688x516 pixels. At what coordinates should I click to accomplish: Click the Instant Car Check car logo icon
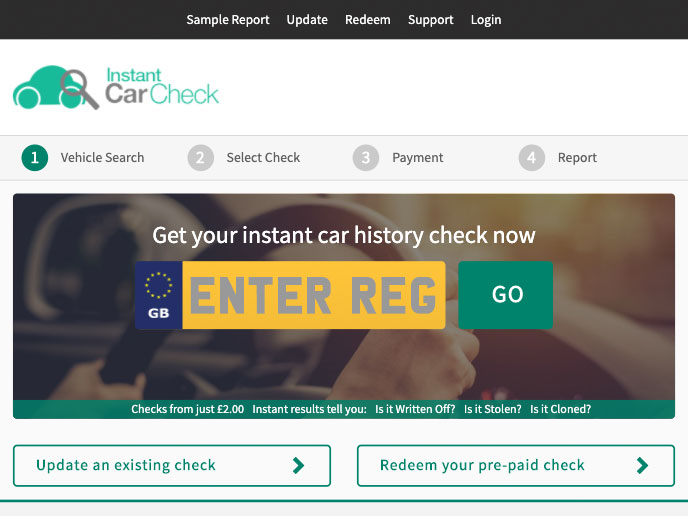coord(55,87)
